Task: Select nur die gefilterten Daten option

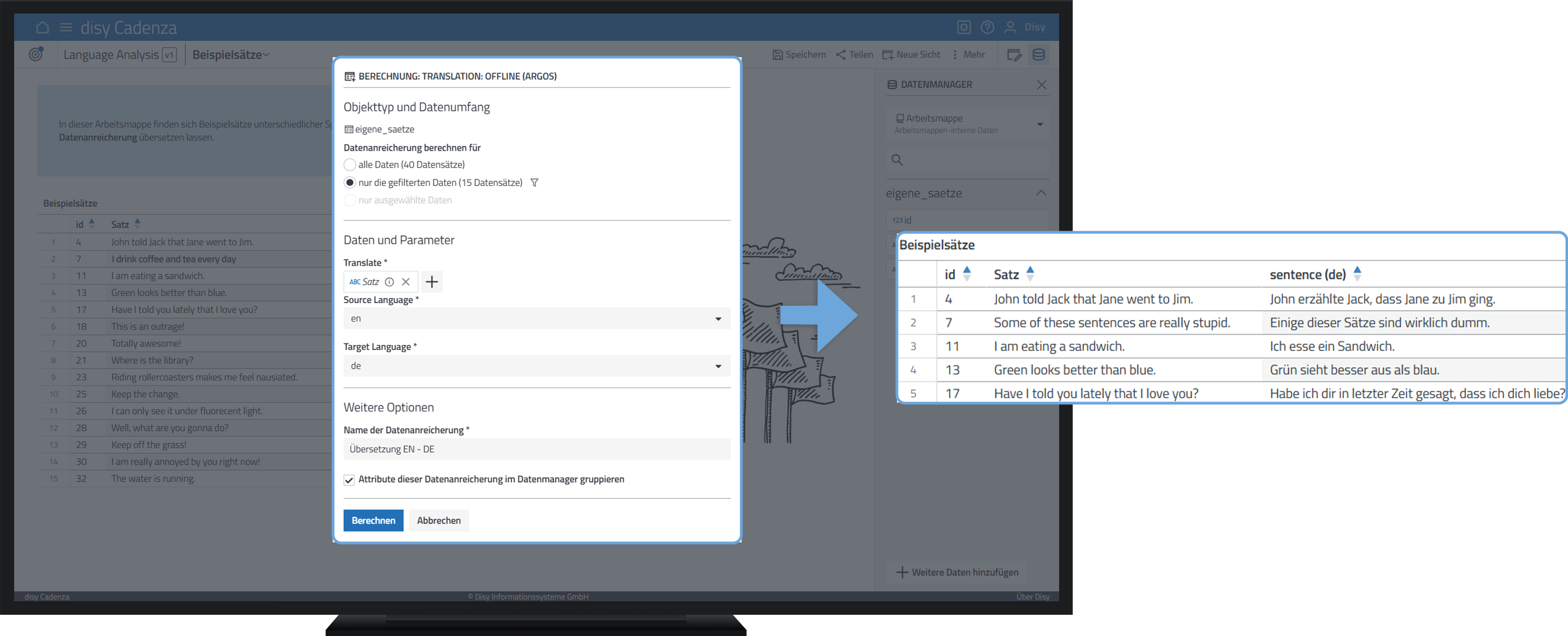Action: 350,183
